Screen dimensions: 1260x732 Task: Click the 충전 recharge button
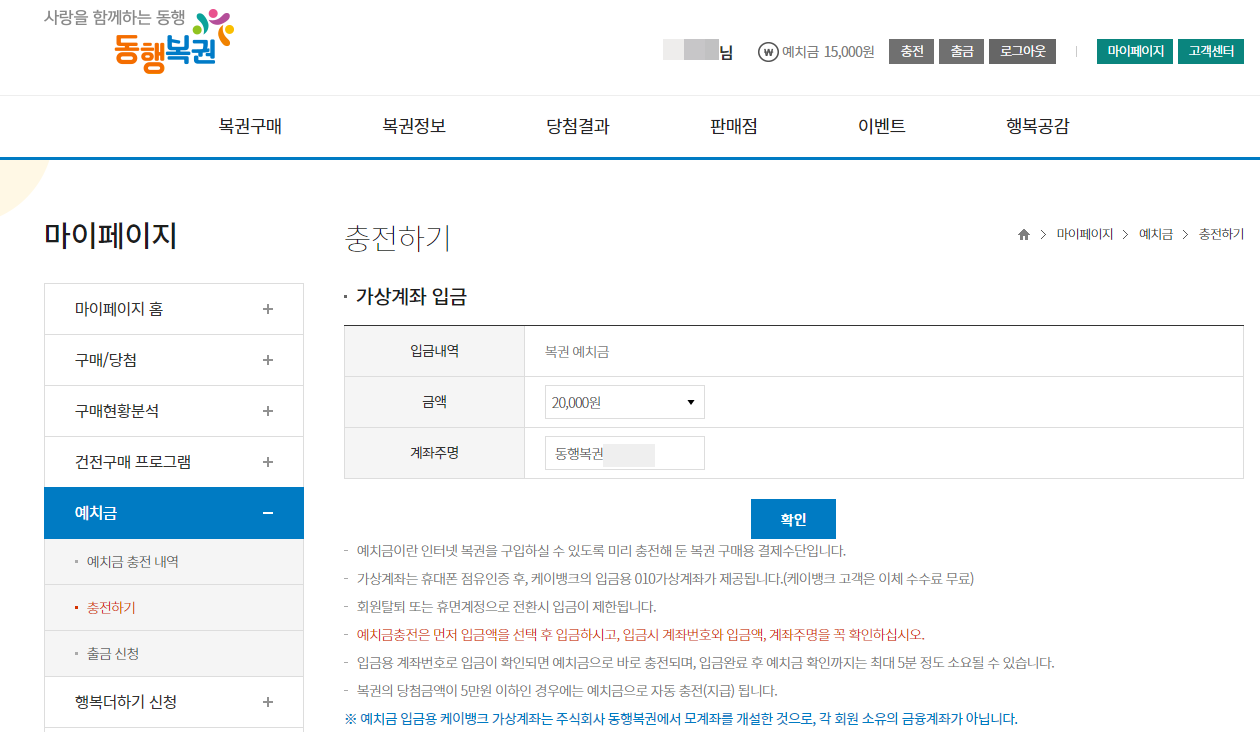point(911,50)
